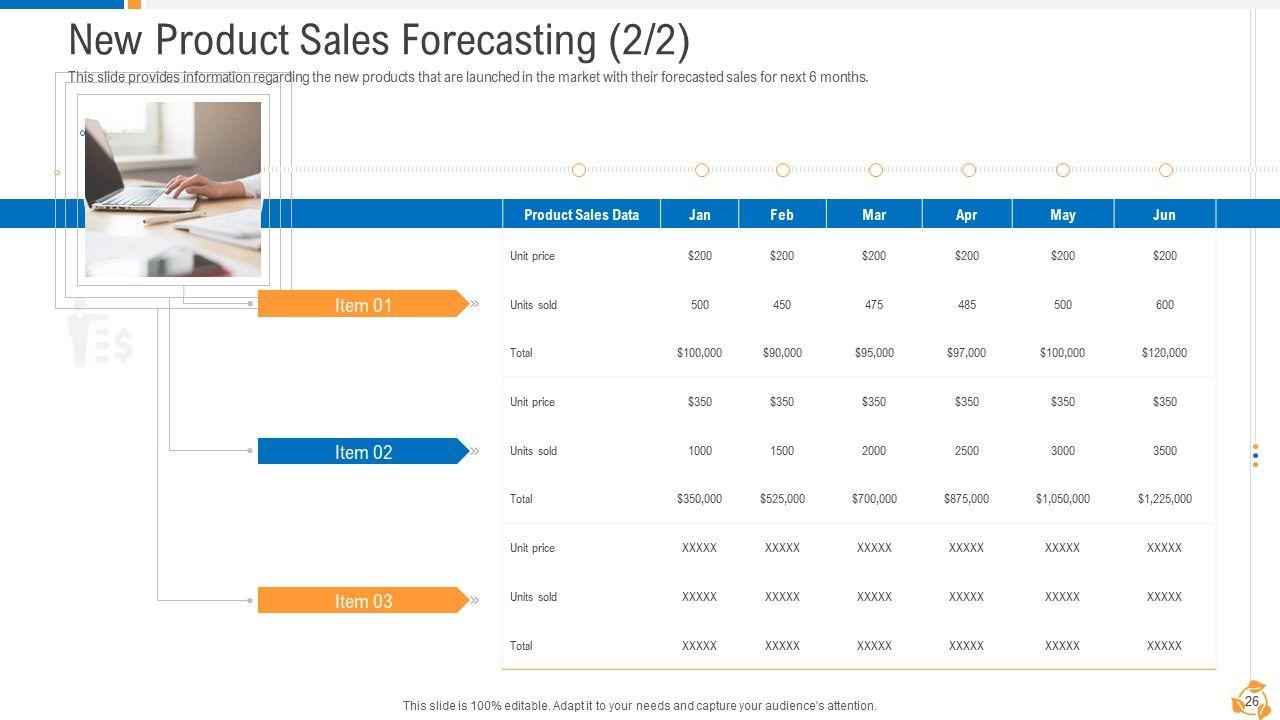Click the person with dollar arrows icon
The image size is (1280, 720).
click(x=100, y=335)
